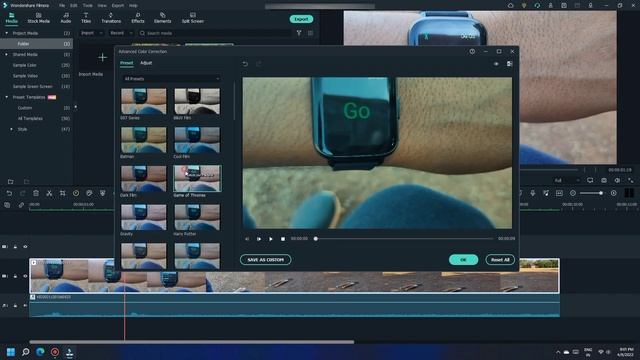640x360 pixels.
Task: Mute the audio track speaker
Action: click(x=25, y=305)
